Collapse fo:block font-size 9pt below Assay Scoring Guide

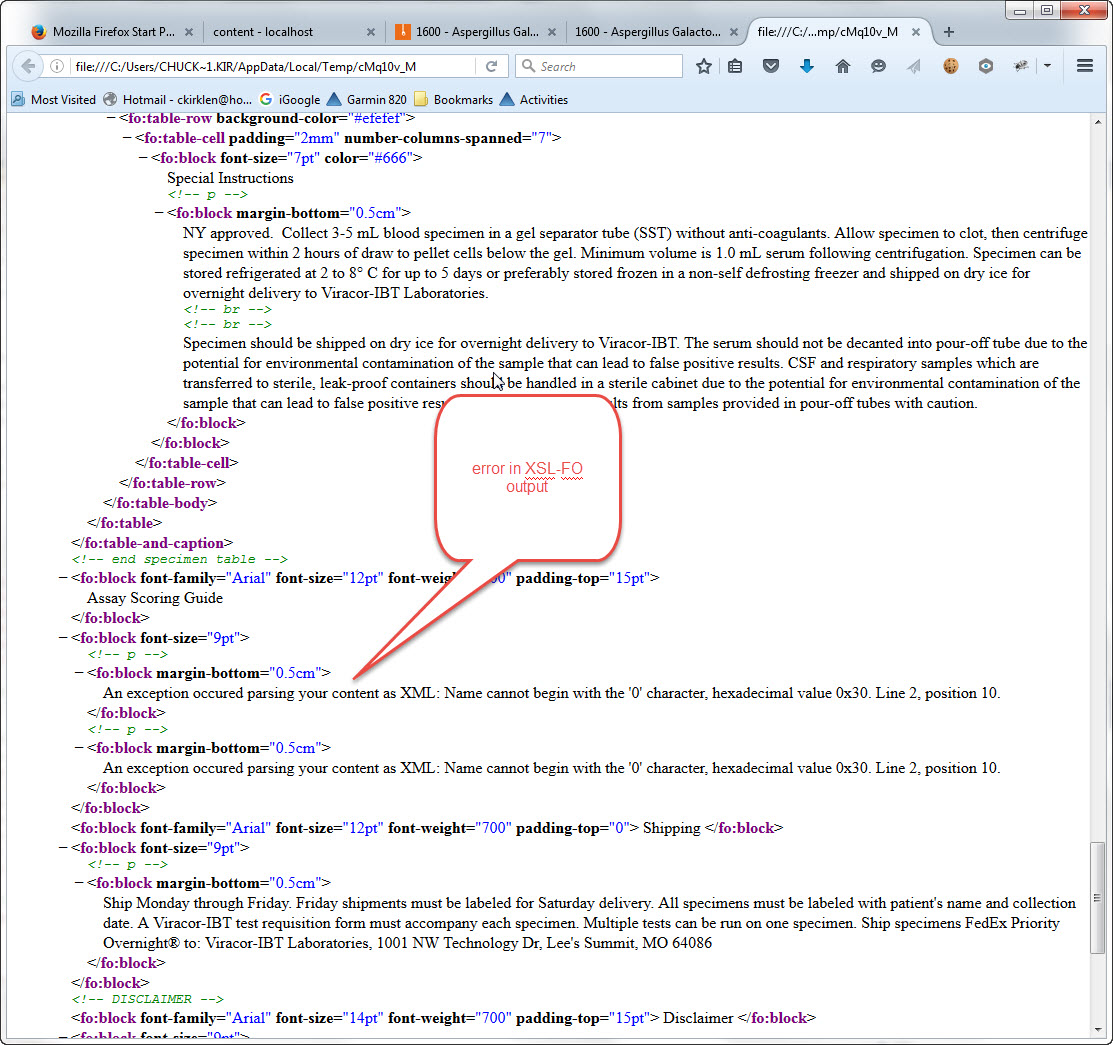(x=63, y=638)
